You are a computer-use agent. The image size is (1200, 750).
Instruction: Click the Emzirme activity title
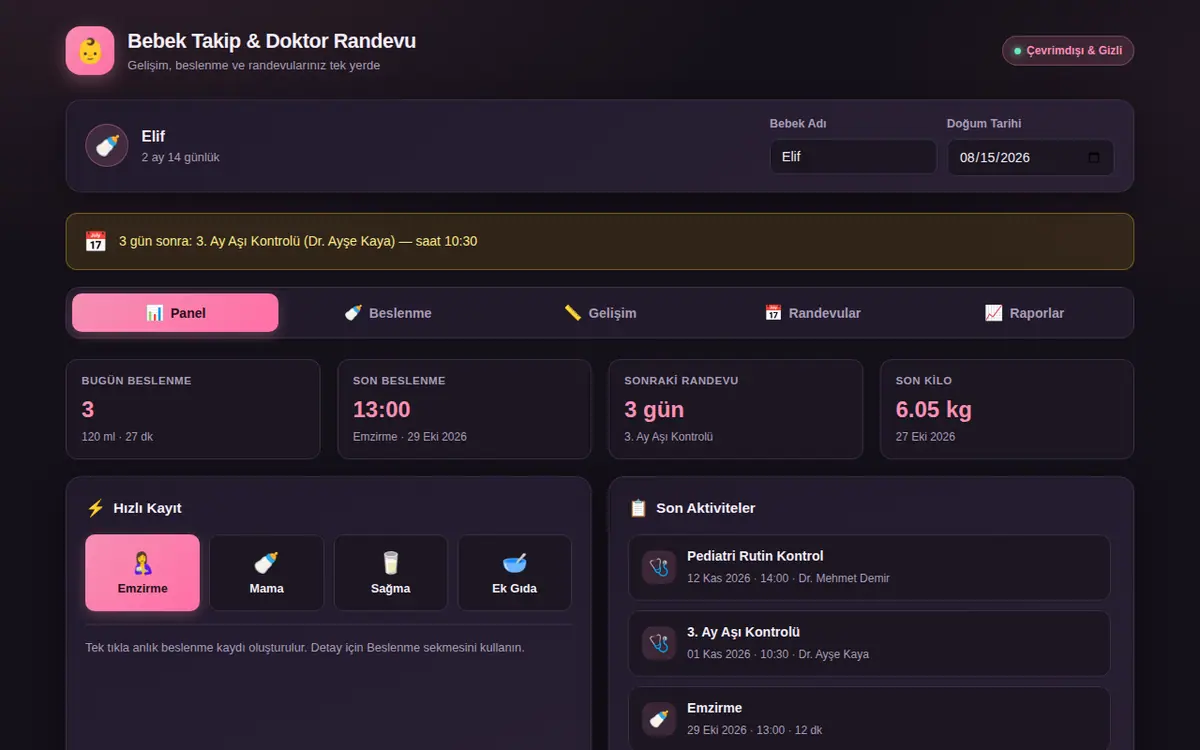point(714,708)
